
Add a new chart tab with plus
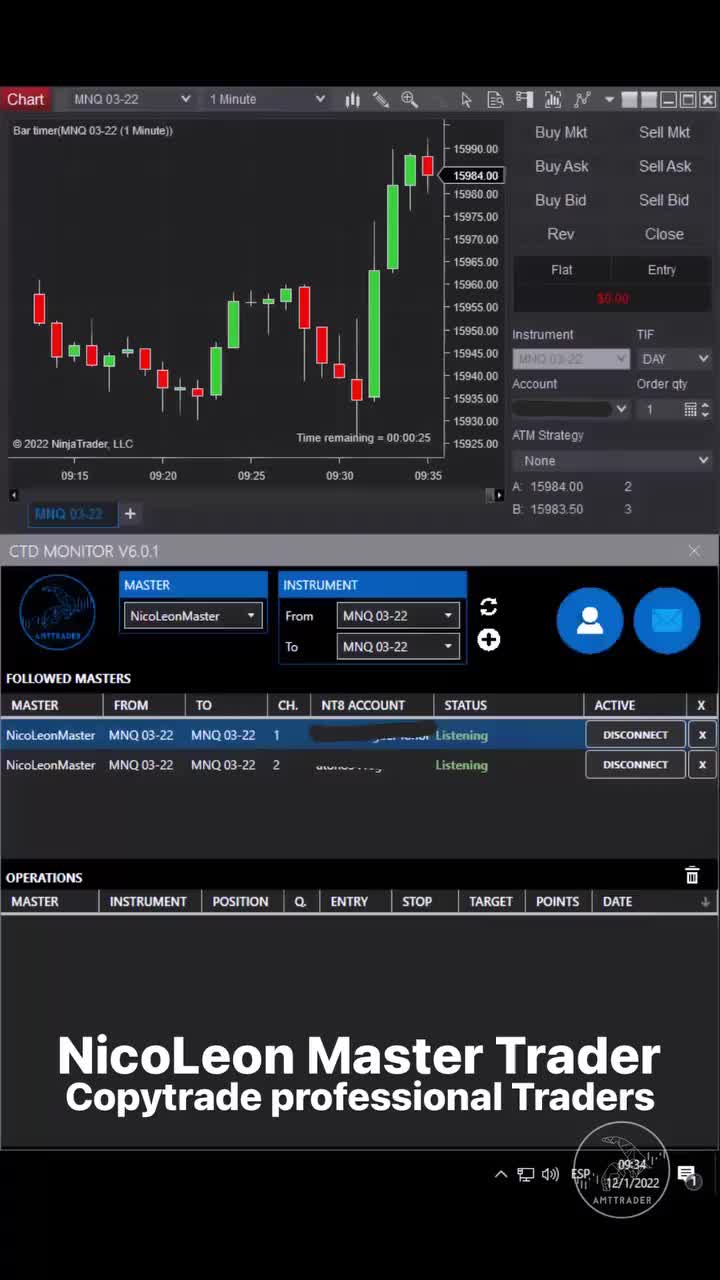(130, 514)
